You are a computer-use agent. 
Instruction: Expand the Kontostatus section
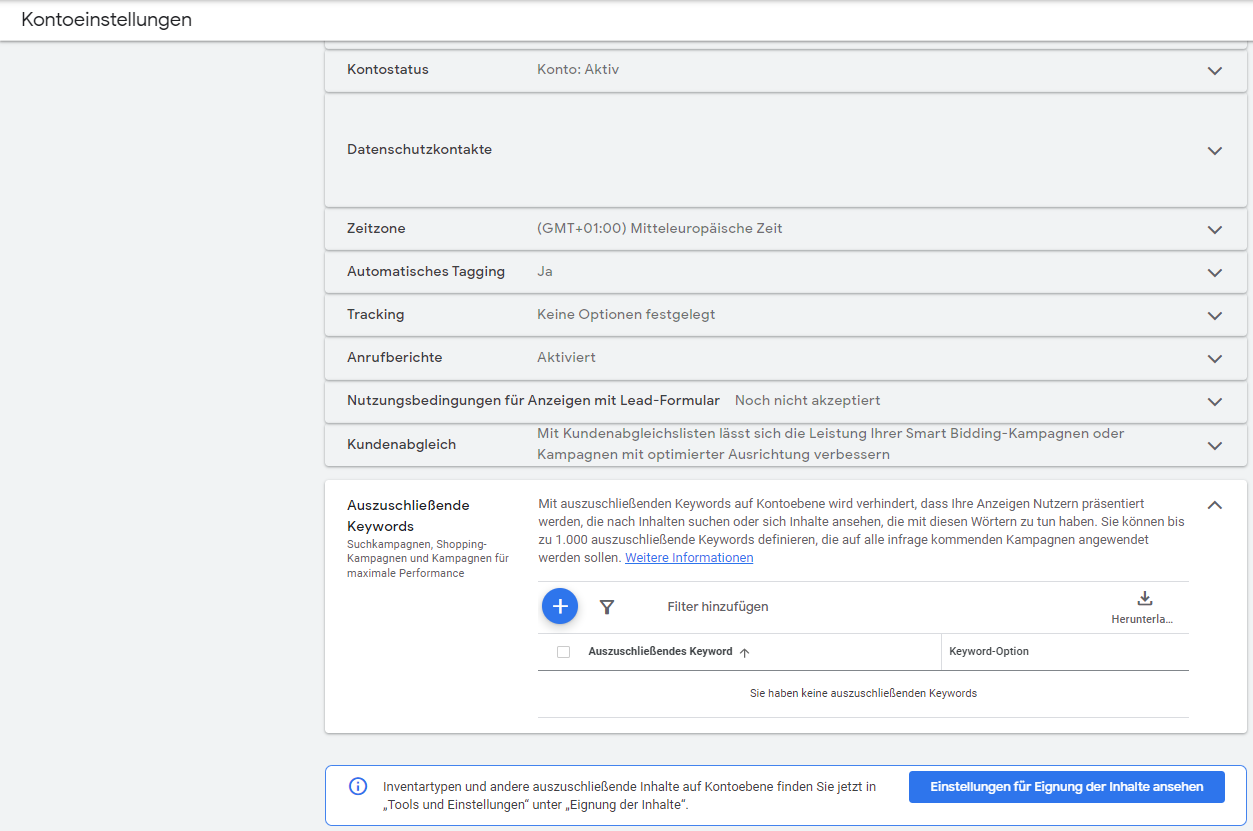pos(1215,71)
